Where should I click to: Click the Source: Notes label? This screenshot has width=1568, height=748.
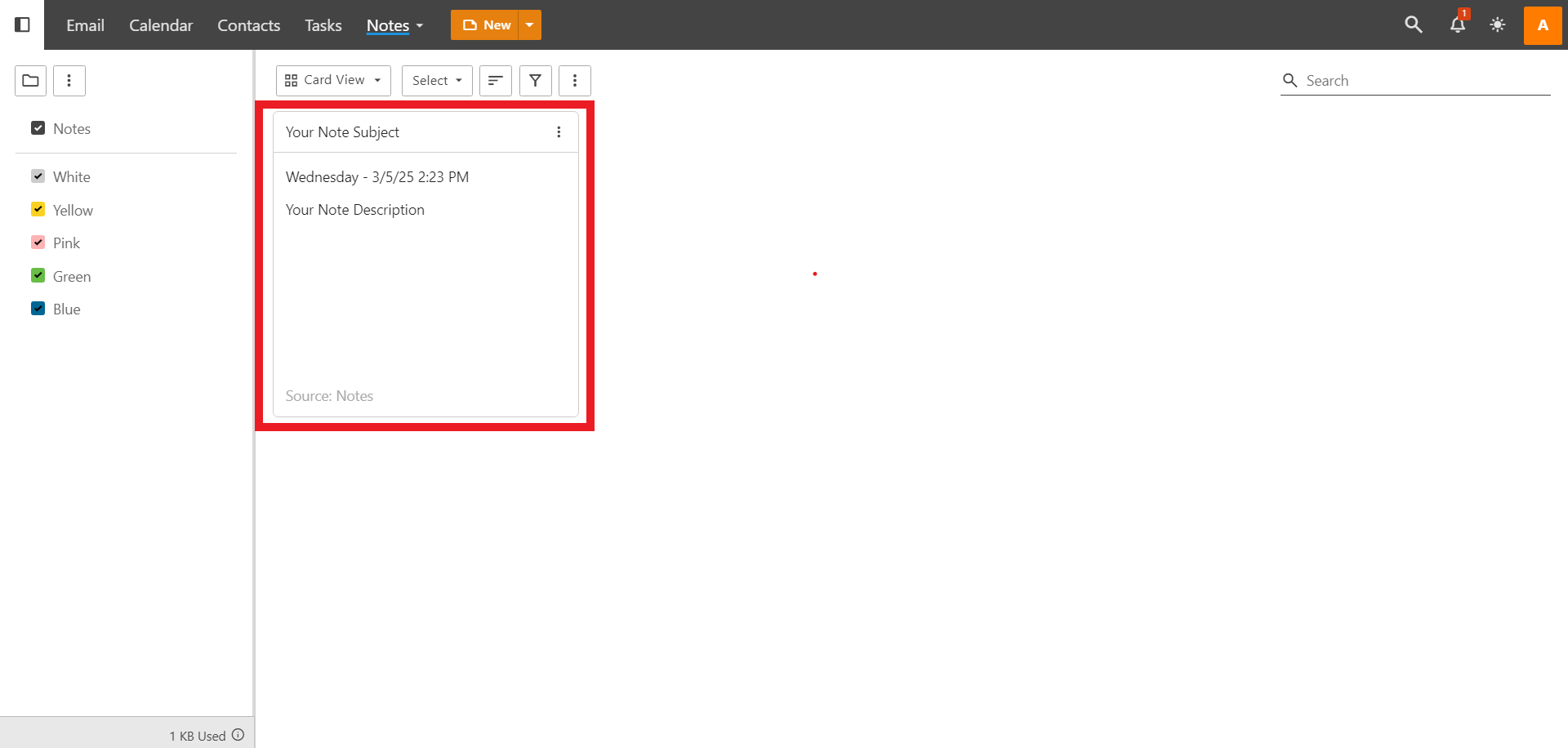click(x=329, y=396)
